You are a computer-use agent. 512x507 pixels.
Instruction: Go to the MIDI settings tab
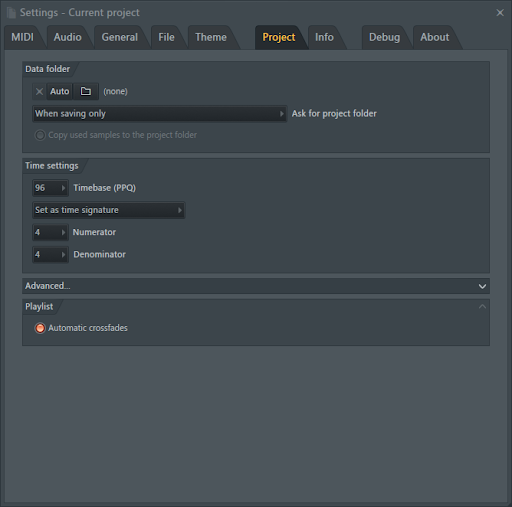click(x=22, y=37)
